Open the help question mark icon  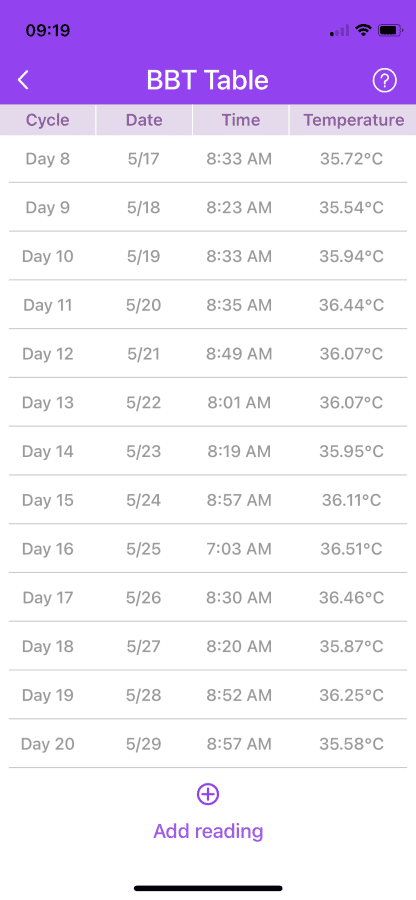[384, 81]
